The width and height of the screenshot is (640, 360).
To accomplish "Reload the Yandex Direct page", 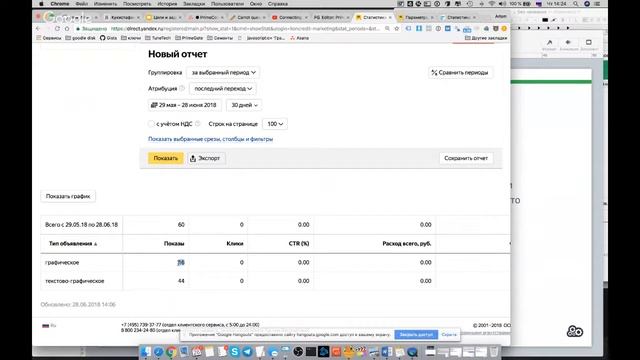I will (x=57, y=29).
